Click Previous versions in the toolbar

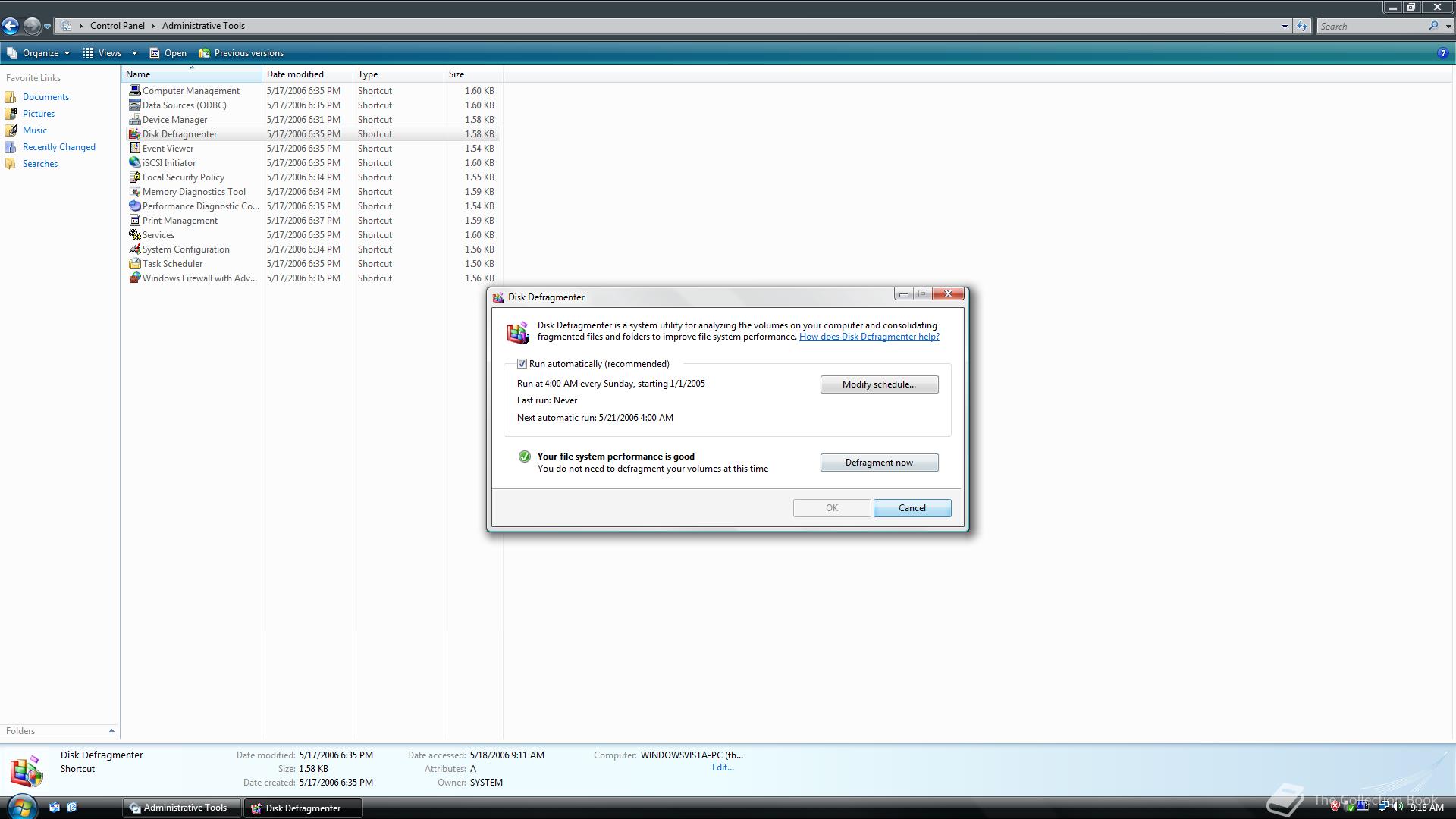point(241,53)
